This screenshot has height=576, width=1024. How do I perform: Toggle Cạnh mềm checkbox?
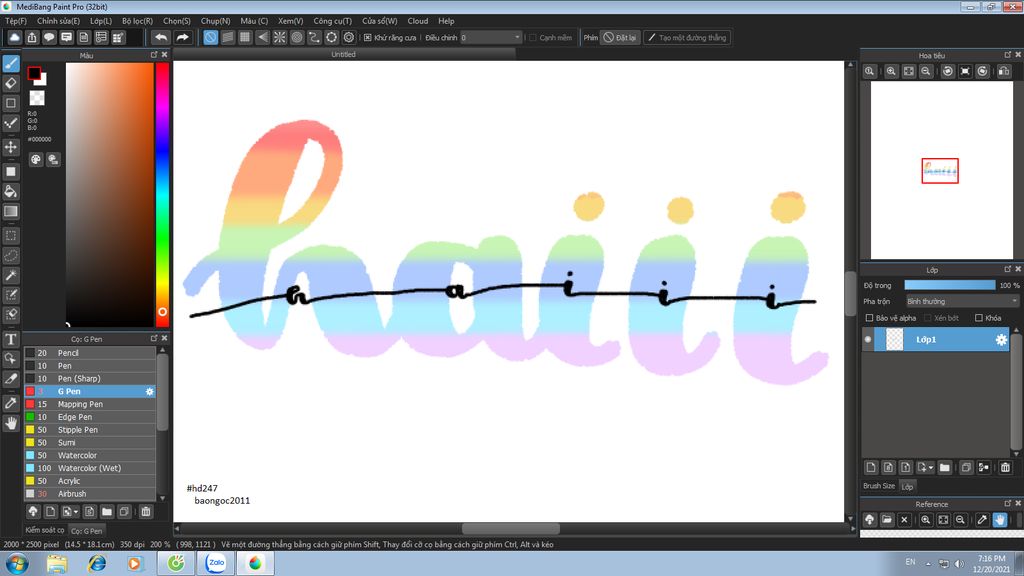coord(532,38)
